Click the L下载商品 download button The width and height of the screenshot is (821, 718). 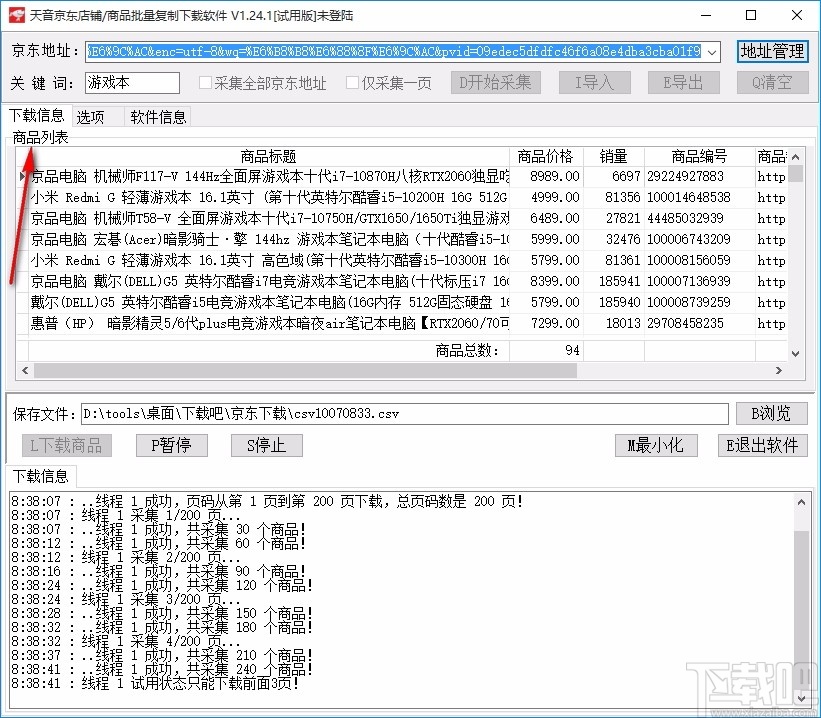tap(64, 446)
